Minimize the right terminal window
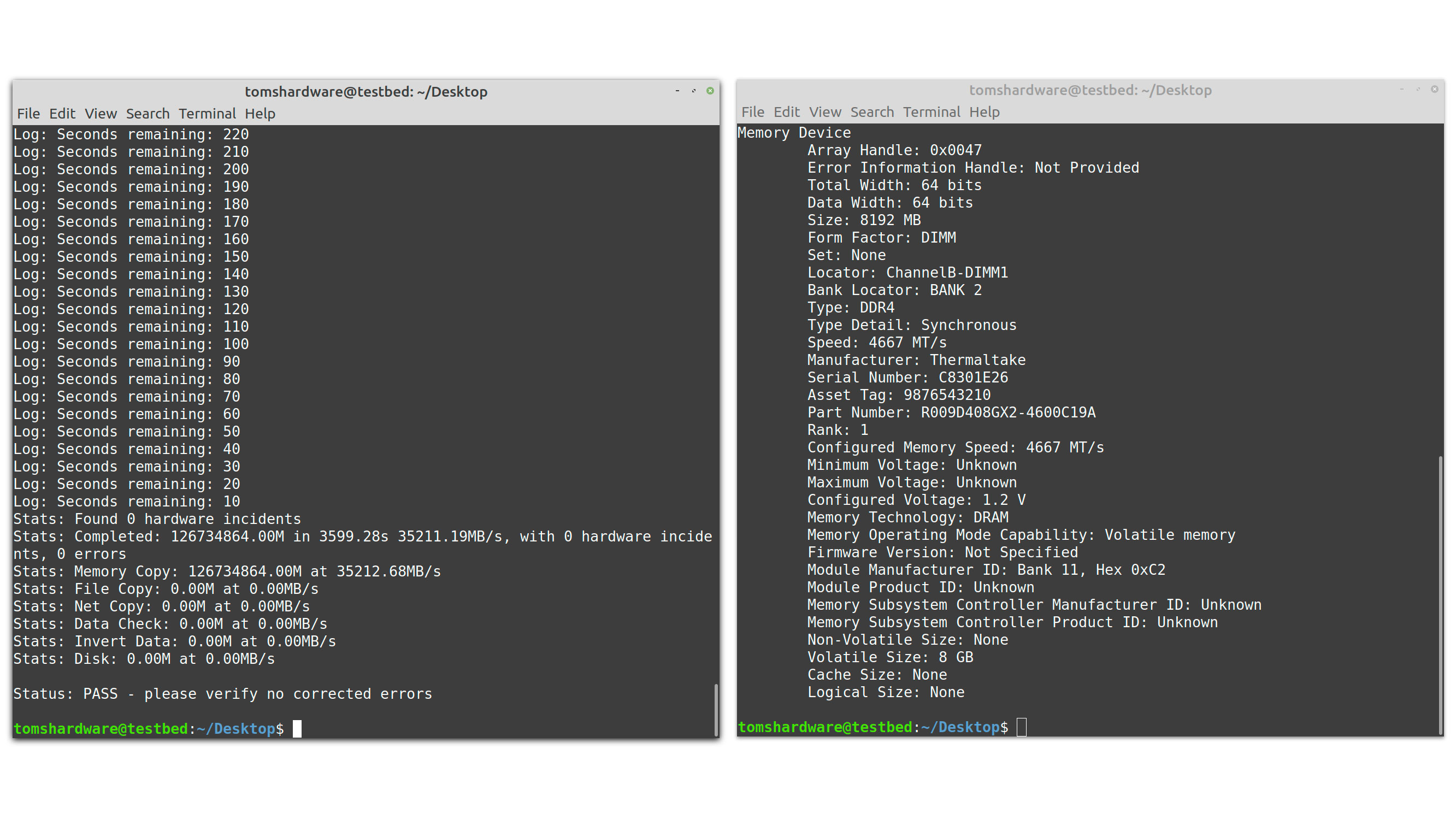The image size is (1456, 819). click(x=1402, y=89)
